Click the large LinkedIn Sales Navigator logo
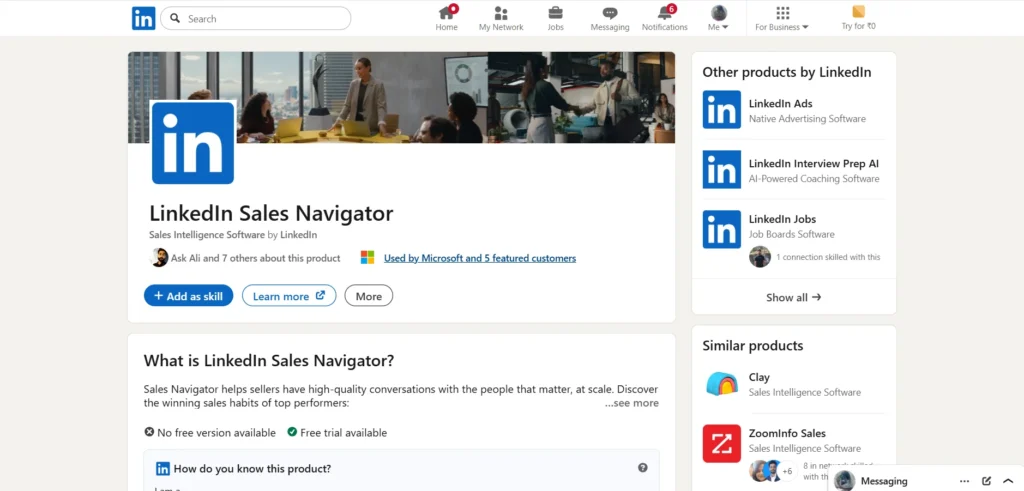The width and height of the screenshot is (1024, 491). [x=193, y=143]
